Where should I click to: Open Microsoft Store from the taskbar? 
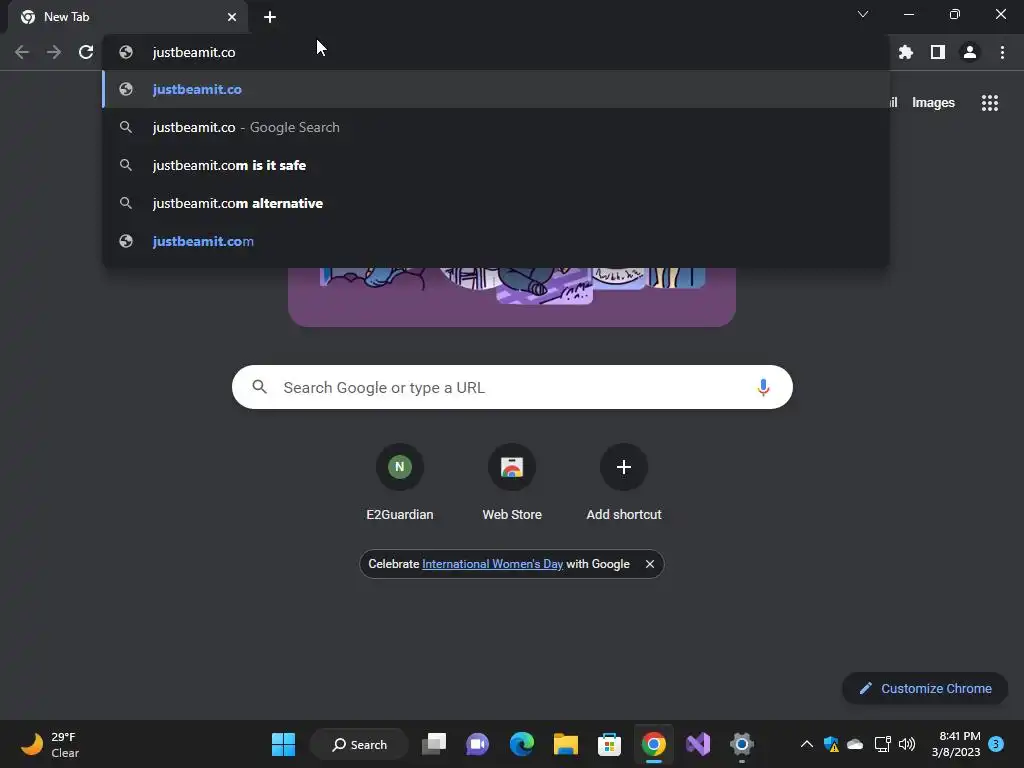tap(609, 744)
